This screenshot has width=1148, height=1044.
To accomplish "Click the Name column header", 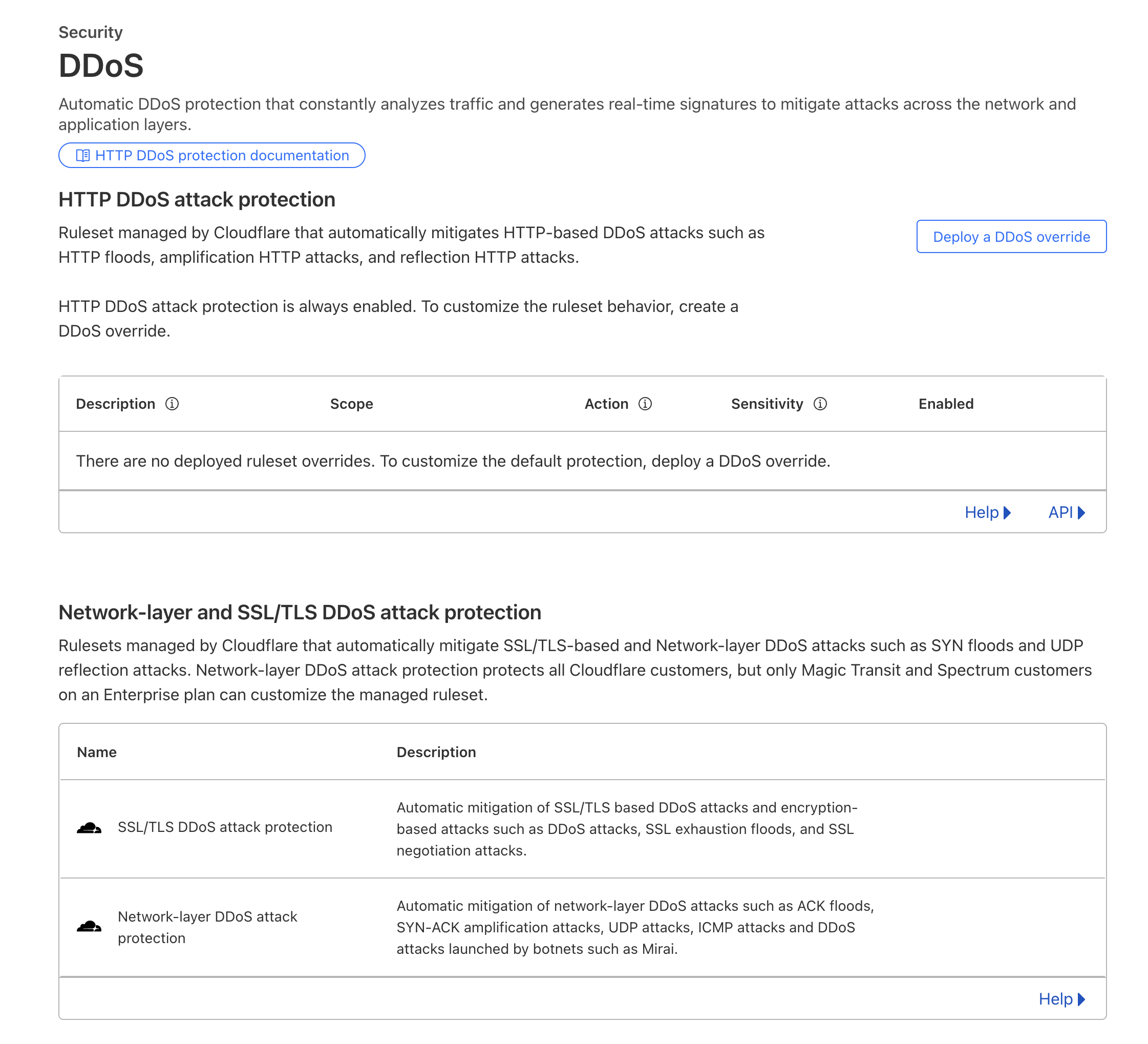I will (x=96, y=752).
